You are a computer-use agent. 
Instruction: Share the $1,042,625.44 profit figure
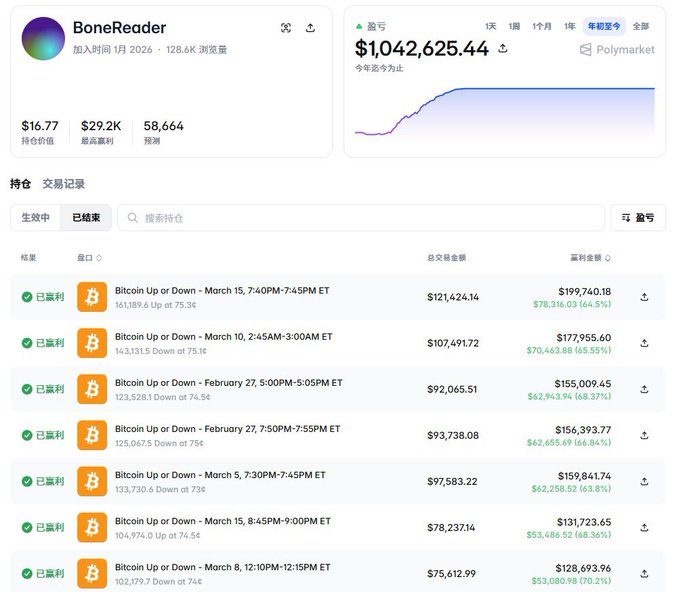point(503,48)
